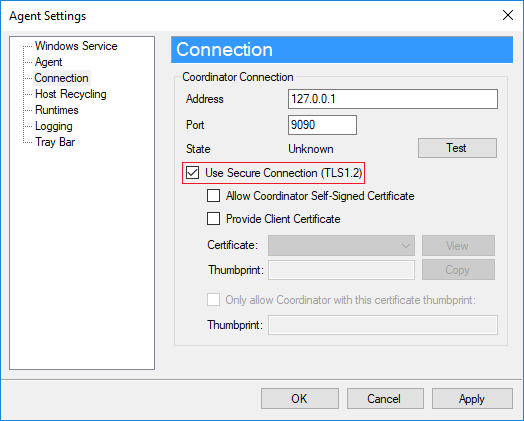This screenshot has height=421, width=524.
Task: Apply the agent settings
Action: point(472,398)
